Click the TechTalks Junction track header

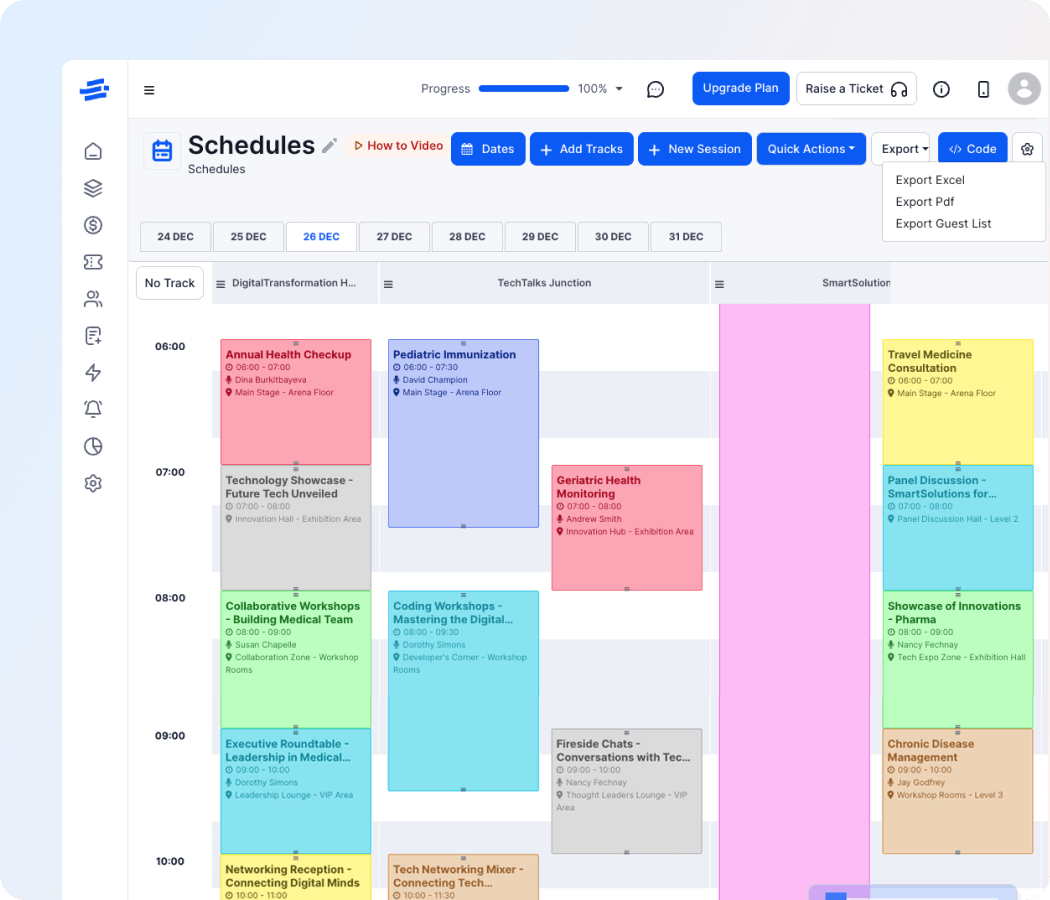(544, 283)
